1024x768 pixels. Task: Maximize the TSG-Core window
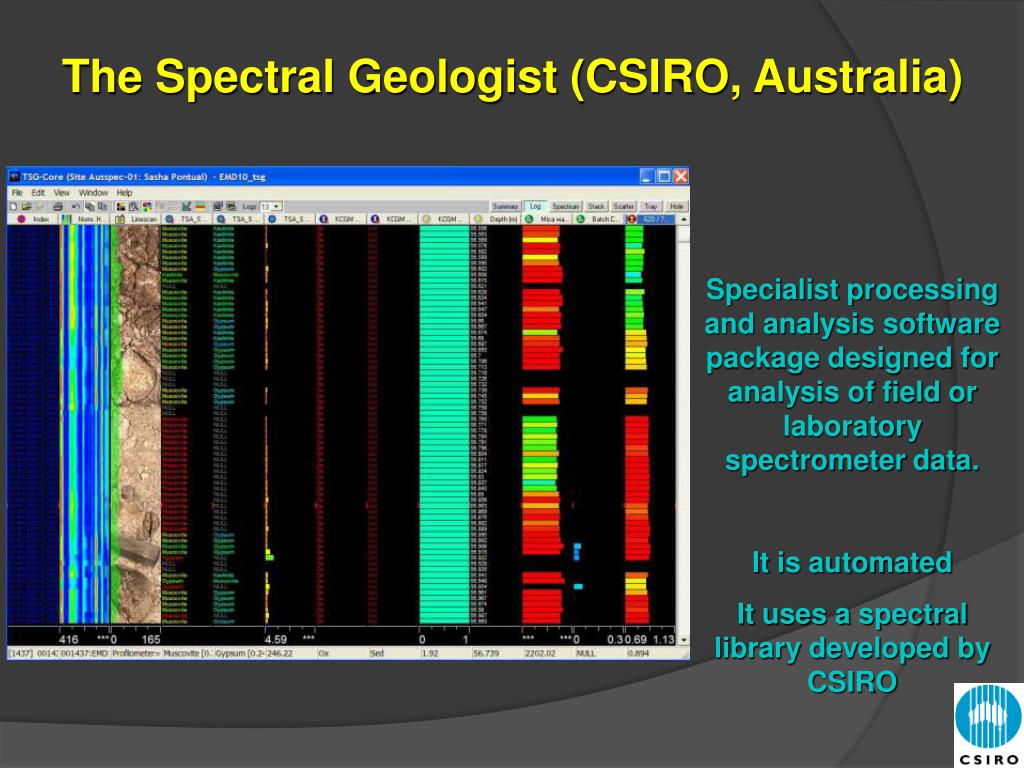click(664, 176)
